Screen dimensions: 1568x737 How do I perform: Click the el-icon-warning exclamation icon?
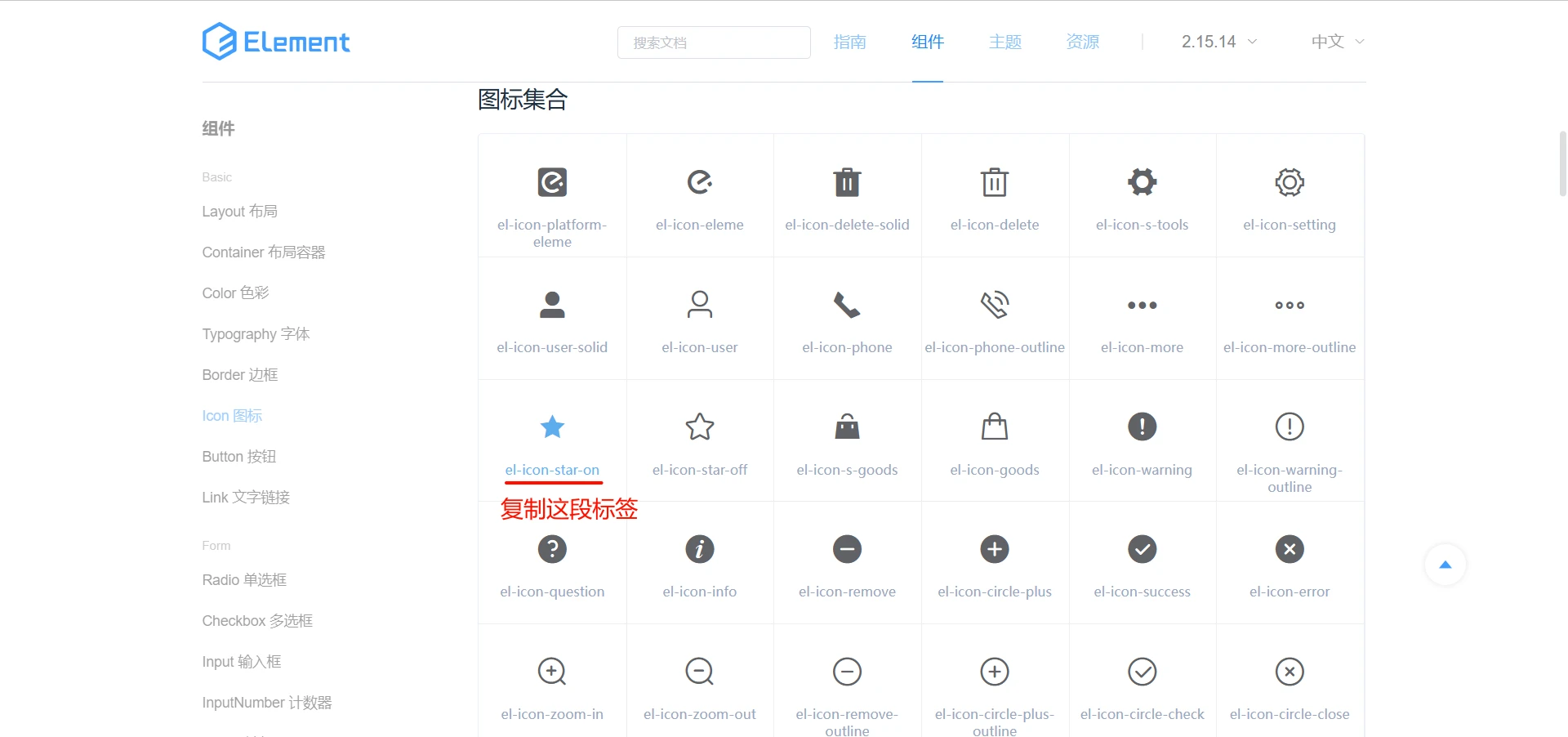1142,427
